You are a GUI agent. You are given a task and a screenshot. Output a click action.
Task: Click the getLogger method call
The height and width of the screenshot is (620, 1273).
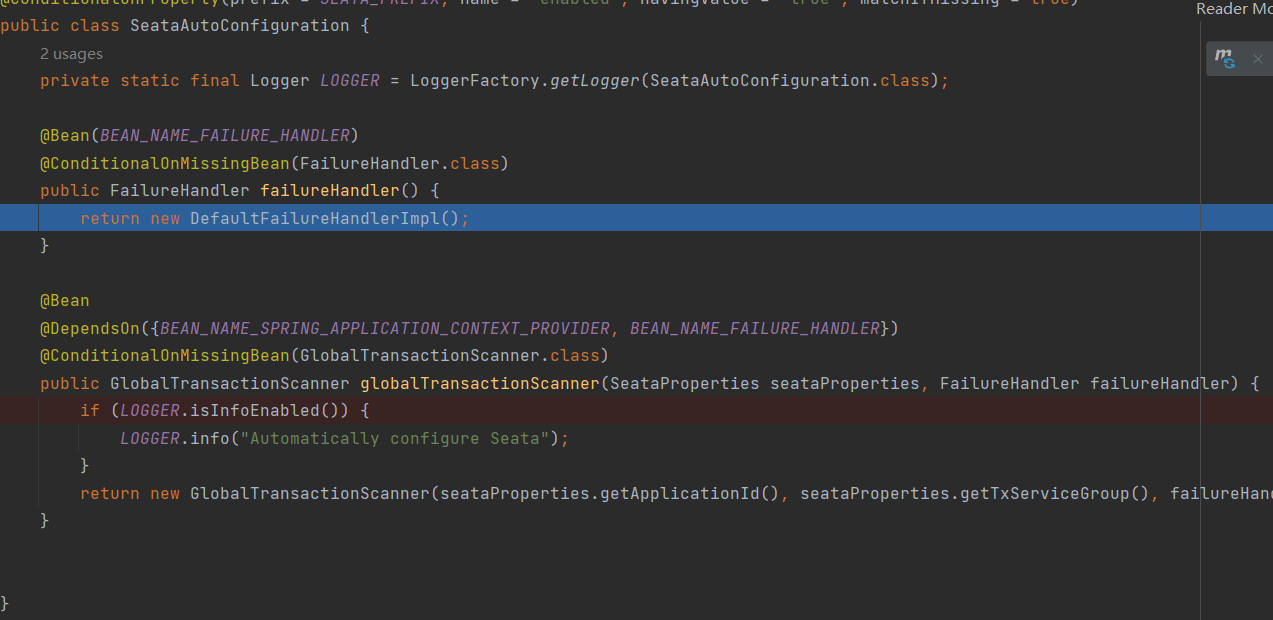point(595,80)
